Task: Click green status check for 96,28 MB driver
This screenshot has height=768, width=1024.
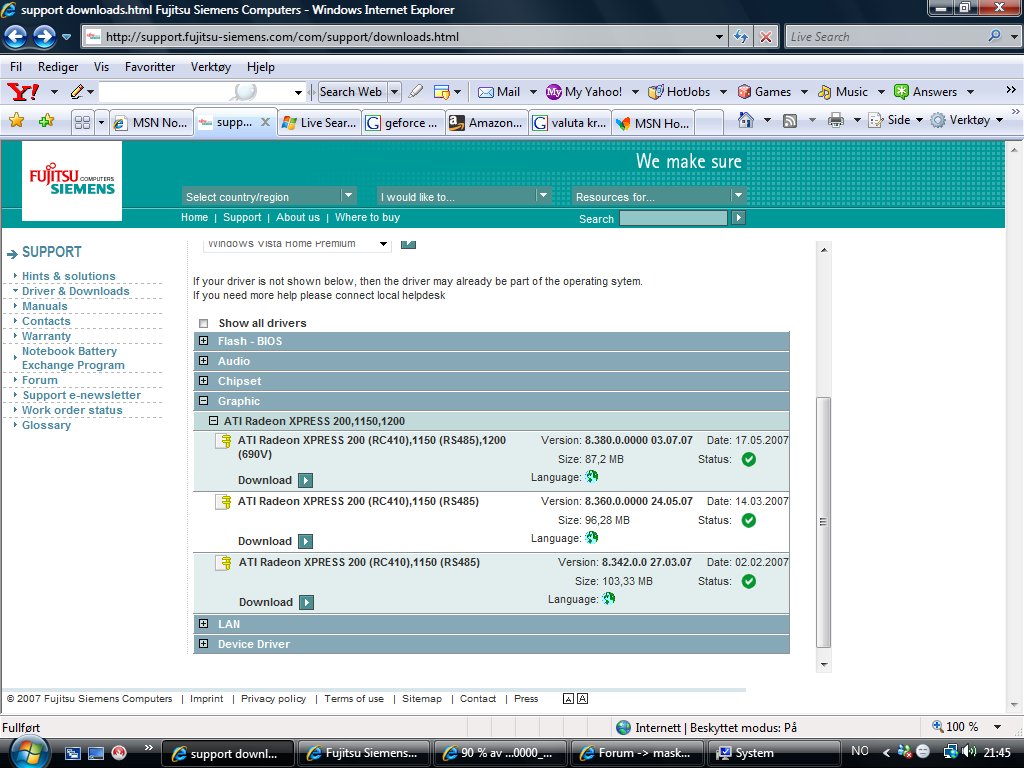Action: [749, 520]
